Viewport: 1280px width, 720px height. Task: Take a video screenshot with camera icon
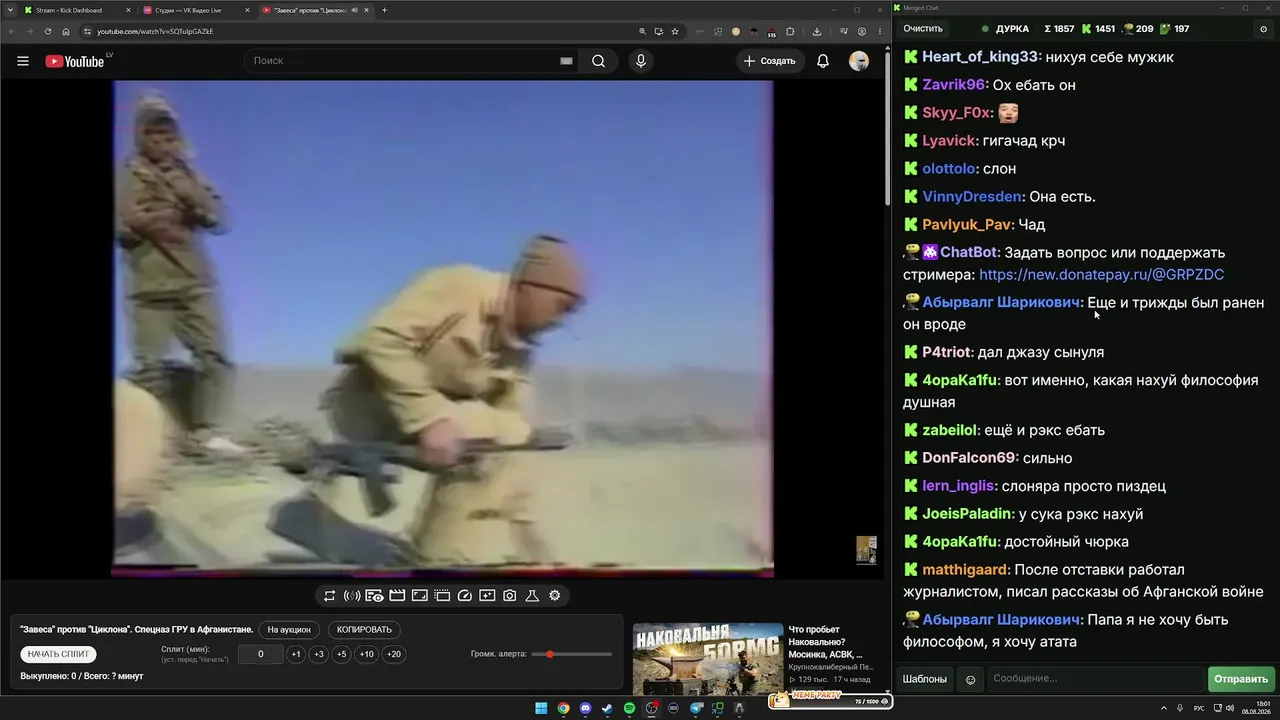click(x=510, y=596)
